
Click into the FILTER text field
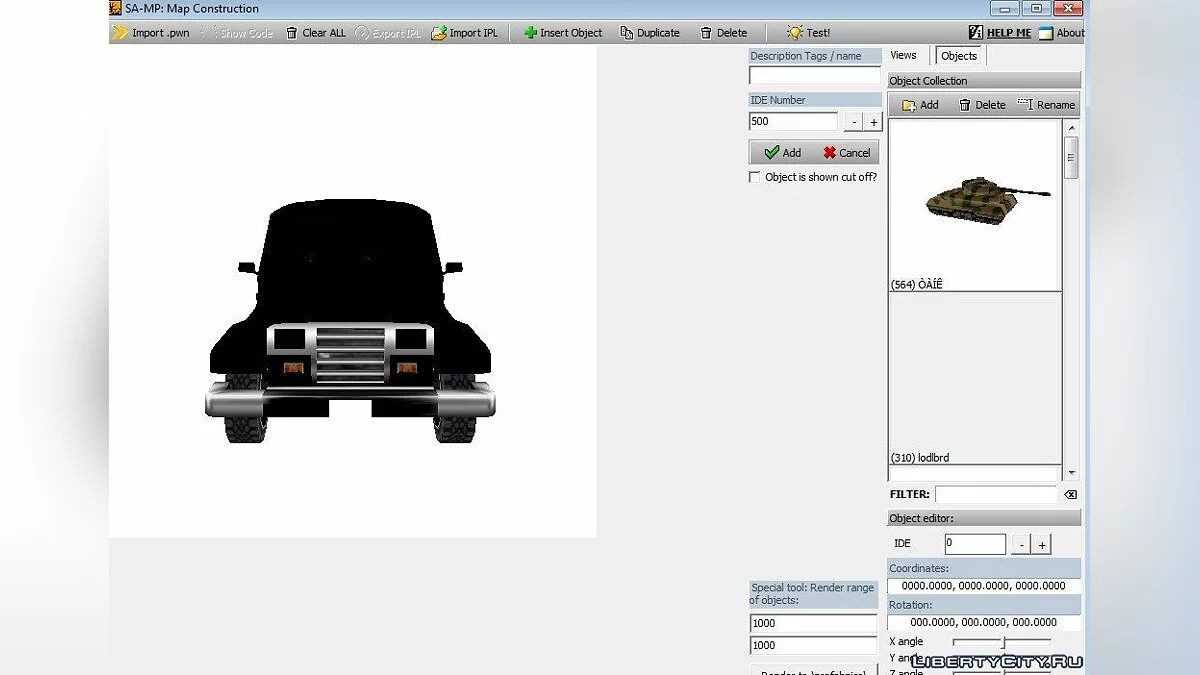point(995,495)
